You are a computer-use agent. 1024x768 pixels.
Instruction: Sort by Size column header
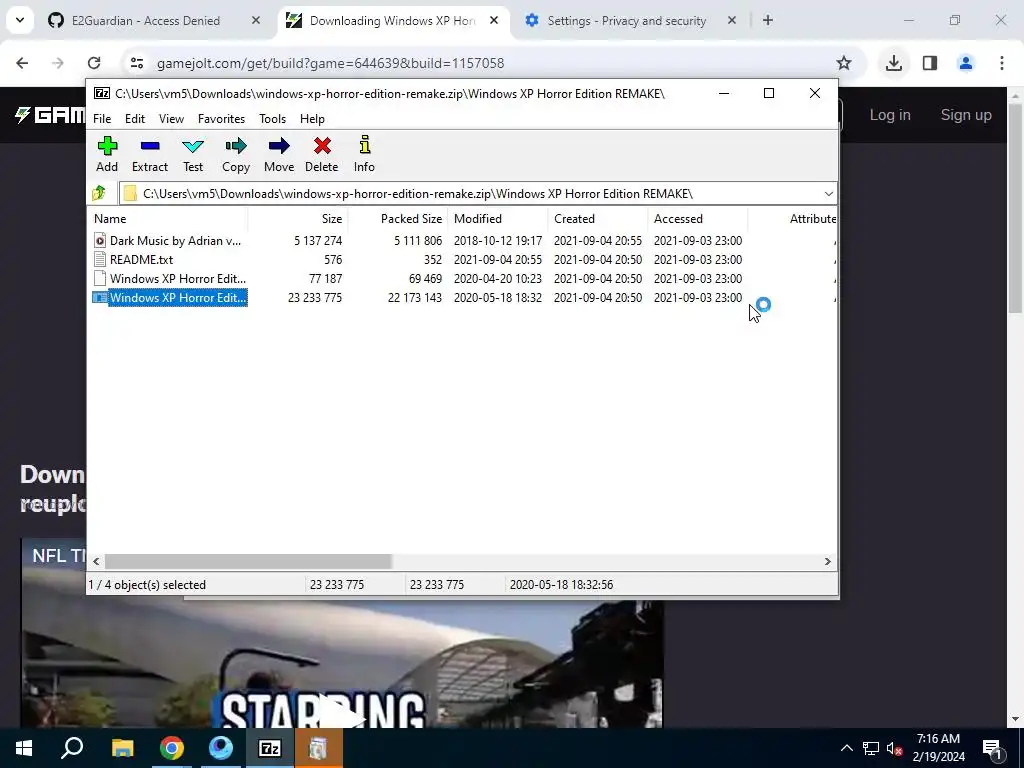(298, 219)
